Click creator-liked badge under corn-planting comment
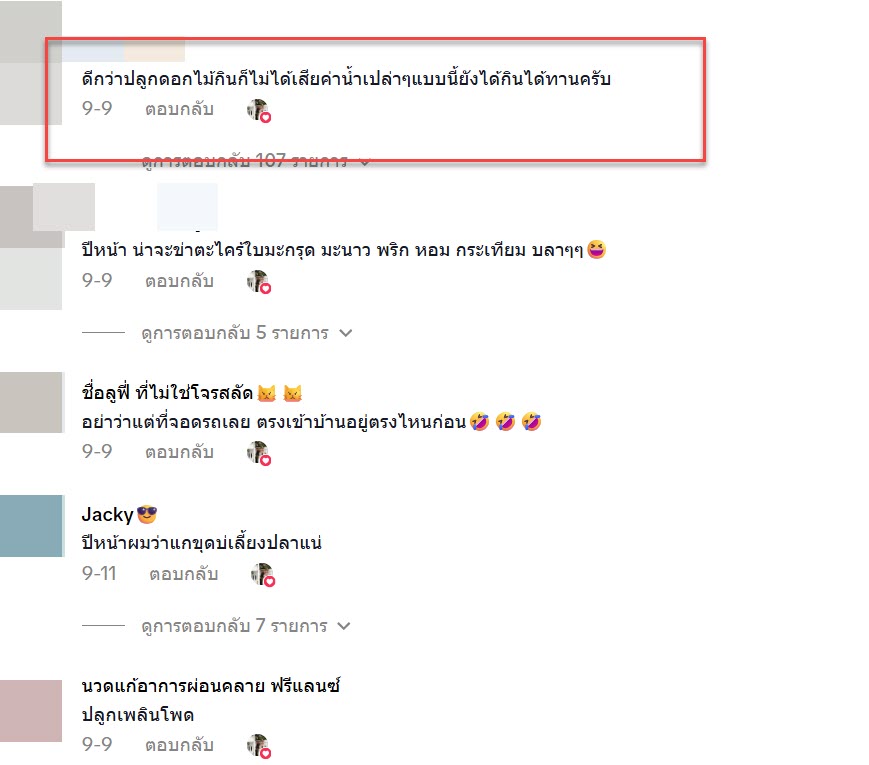 [x=258, y=746]
